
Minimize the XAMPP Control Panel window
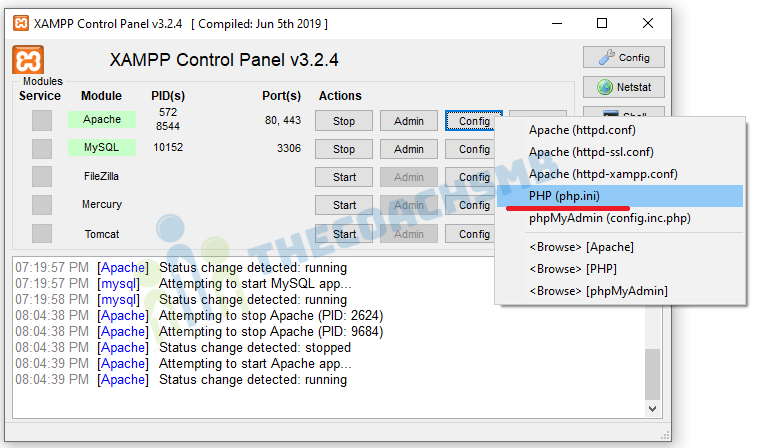click(557, 23)
